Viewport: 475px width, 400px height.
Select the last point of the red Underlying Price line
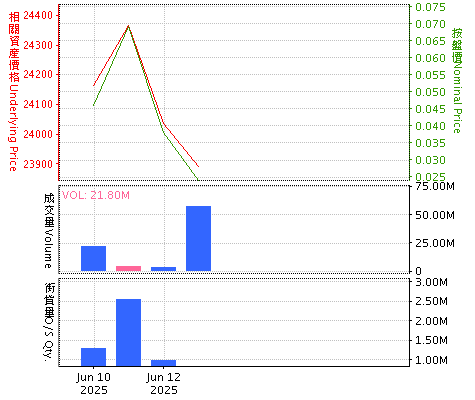coord(198,166)
